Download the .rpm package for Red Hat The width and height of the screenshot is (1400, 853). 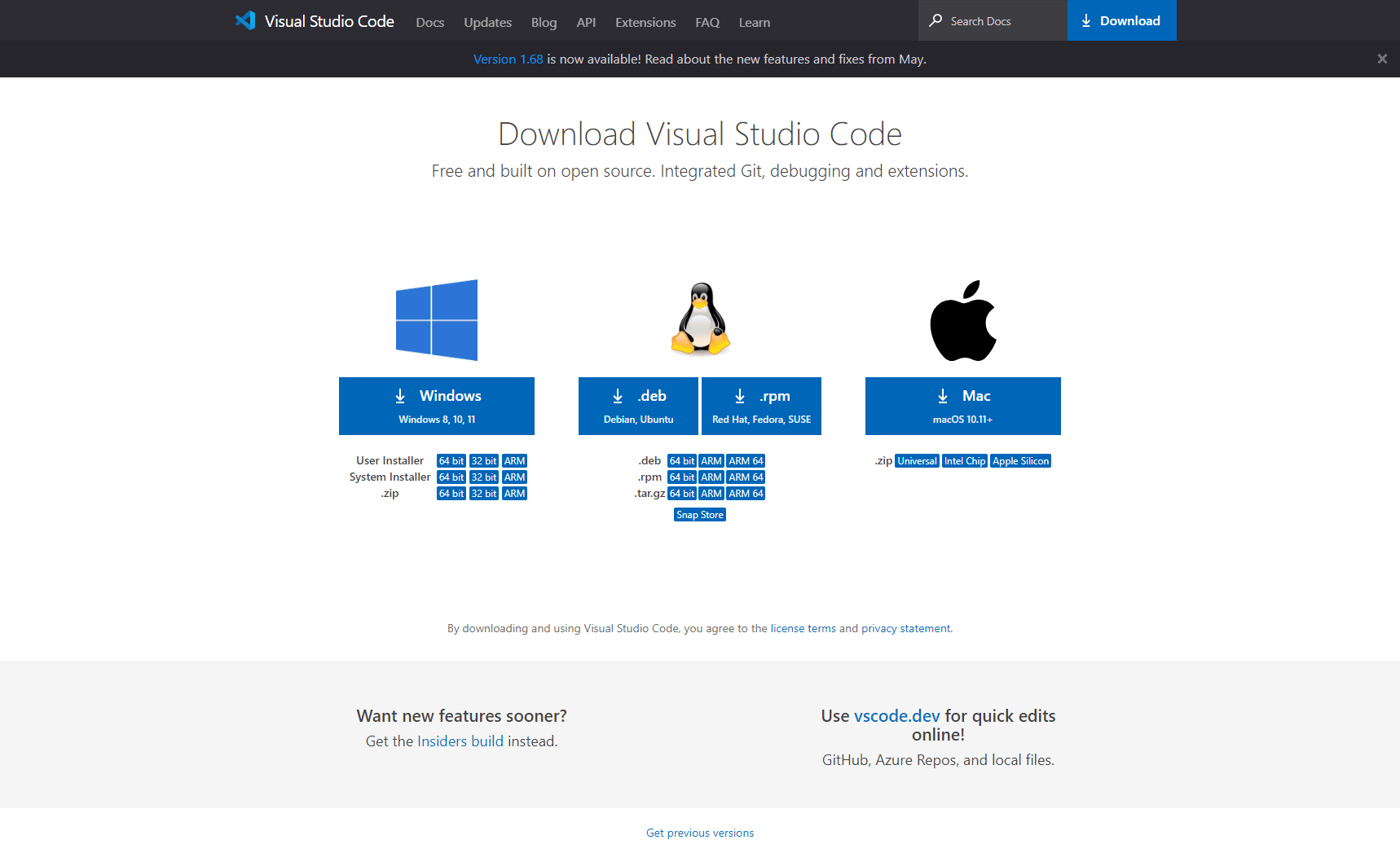pos(761,406)
